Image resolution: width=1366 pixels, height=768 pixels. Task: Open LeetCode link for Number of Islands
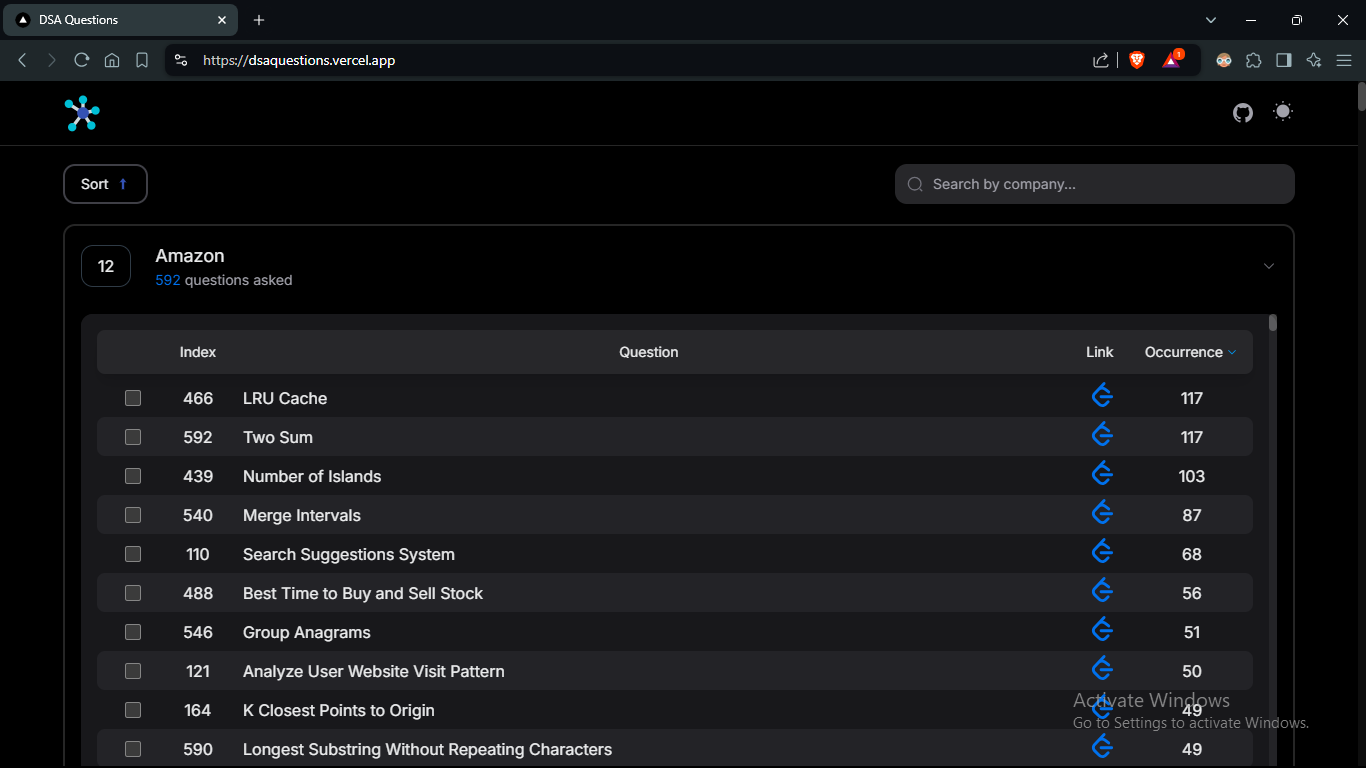(1102, 474)
